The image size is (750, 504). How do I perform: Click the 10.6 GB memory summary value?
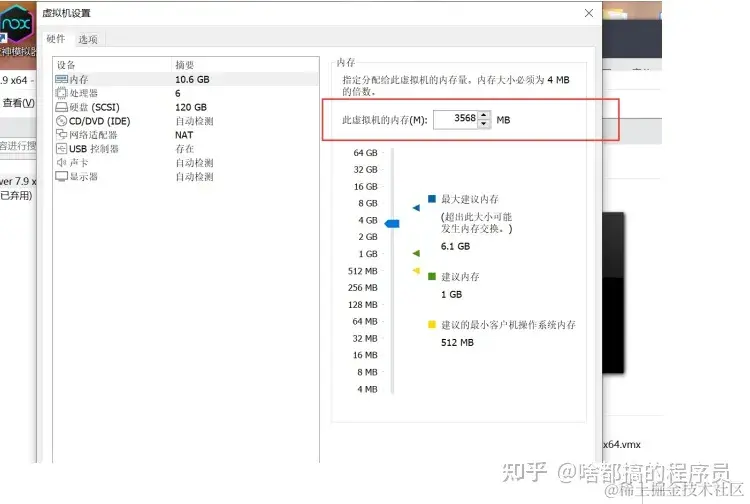[x=192, y=79]
